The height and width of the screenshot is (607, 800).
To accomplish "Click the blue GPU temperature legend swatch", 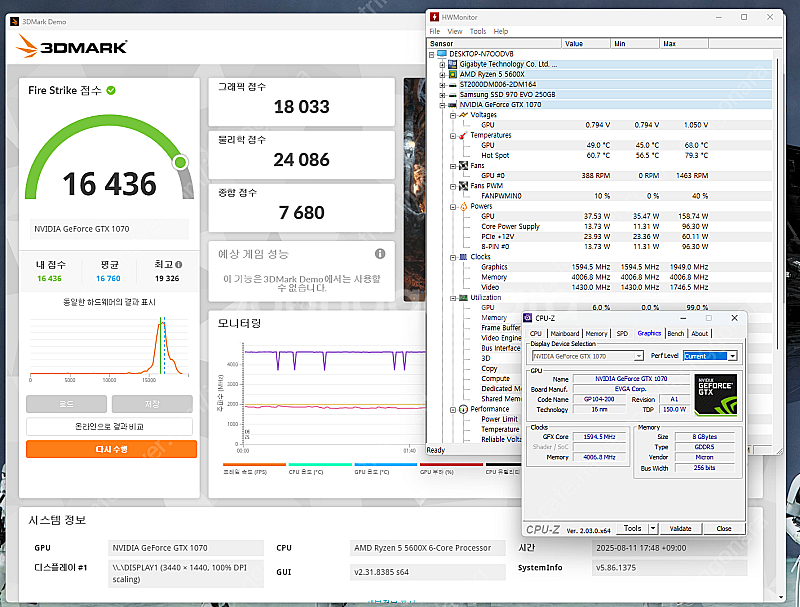I will point(386,465).
